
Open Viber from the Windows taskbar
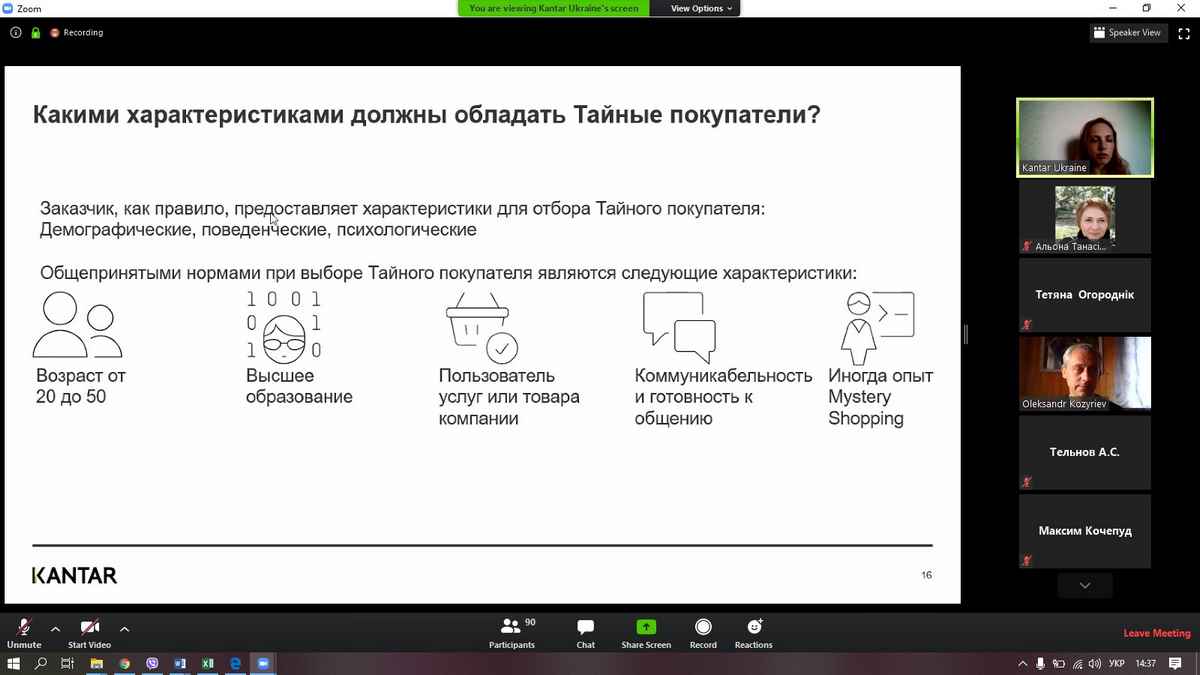[152, 663]
